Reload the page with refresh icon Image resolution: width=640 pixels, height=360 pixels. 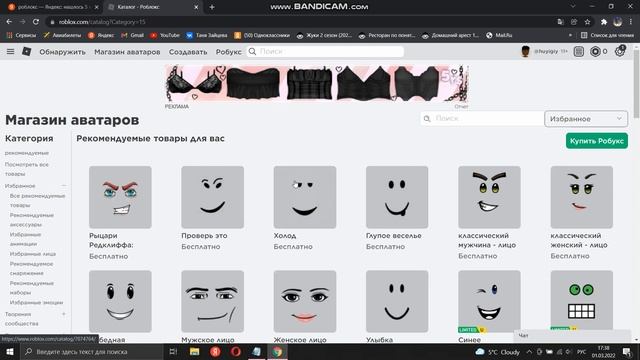click(36, 22)
